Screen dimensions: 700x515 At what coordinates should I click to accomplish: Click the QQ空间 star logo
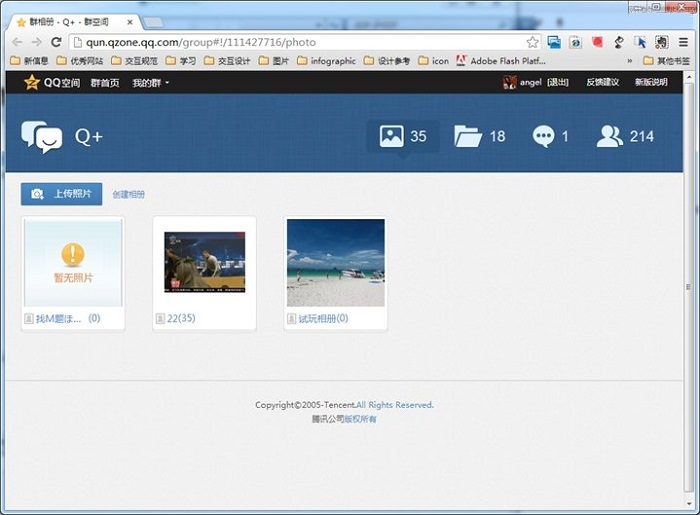point(32,82)
